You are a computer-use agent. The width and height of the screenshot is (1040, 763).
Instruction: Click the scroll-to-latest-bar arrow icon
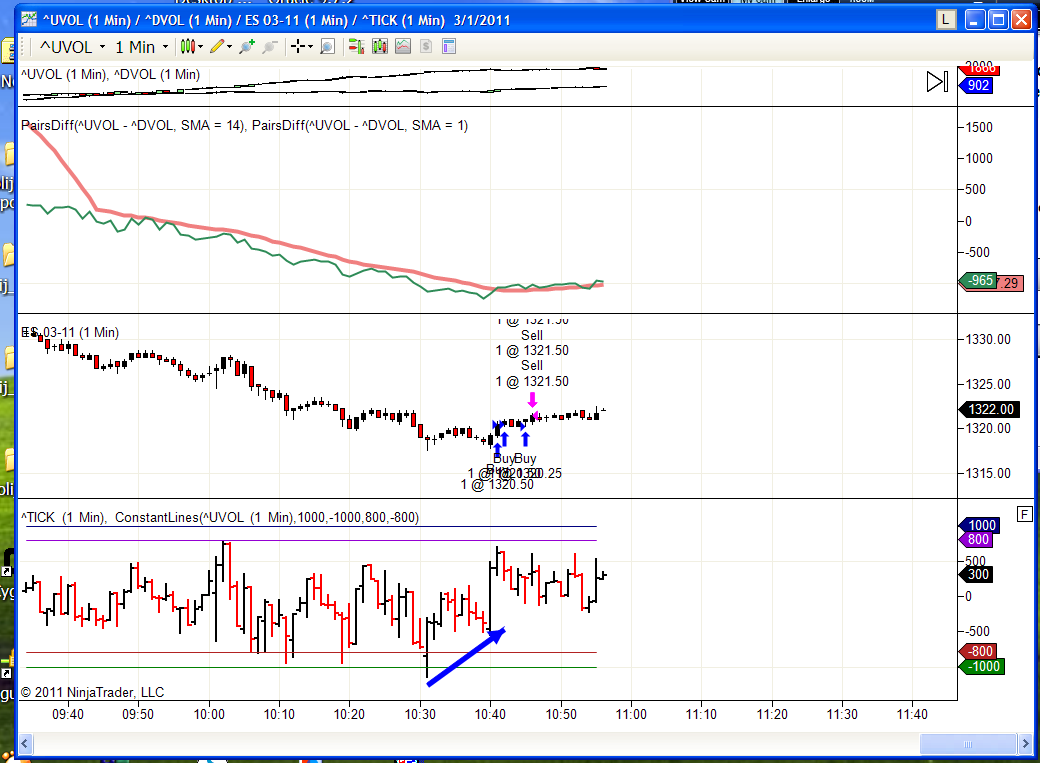pyautogui.click(x=937, y=82)
